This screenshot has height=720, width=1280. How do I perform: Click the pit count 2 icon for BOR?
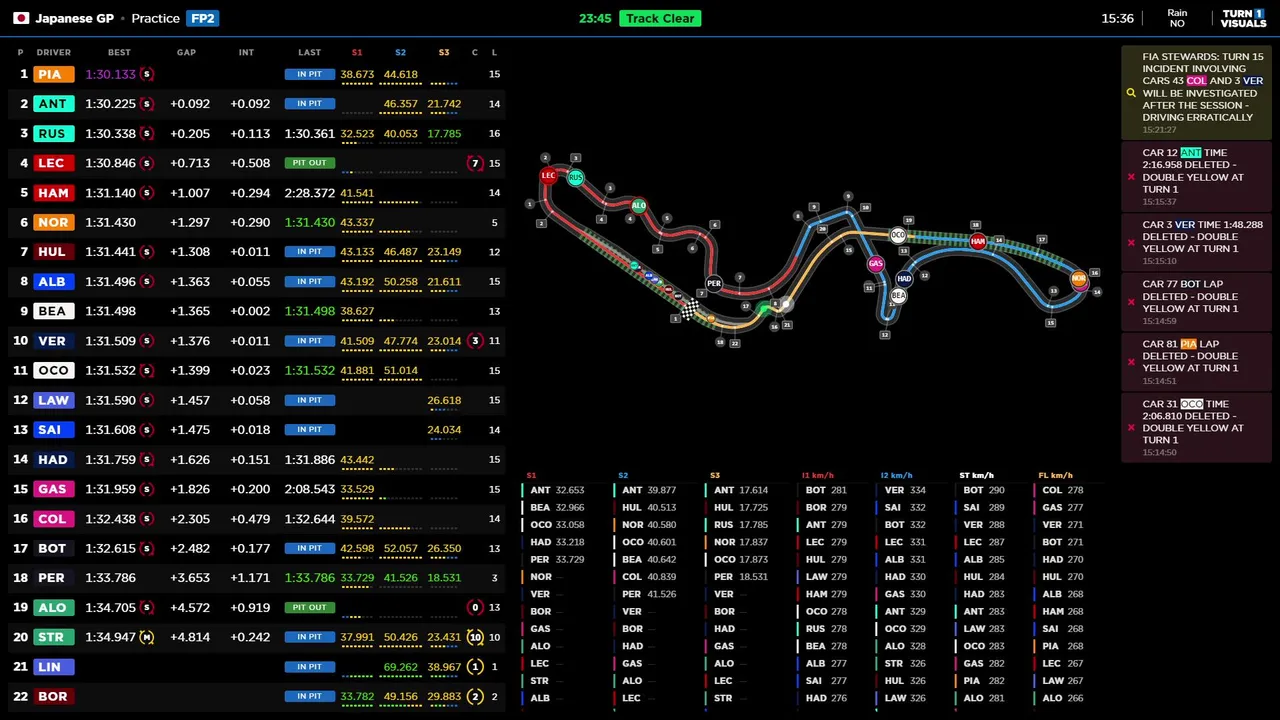475,696
